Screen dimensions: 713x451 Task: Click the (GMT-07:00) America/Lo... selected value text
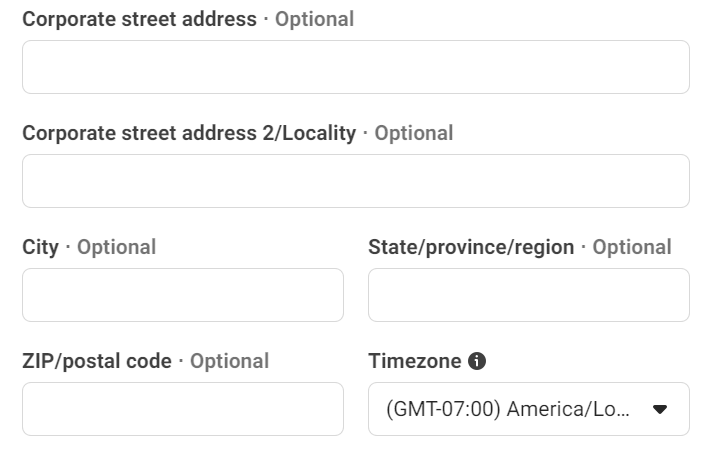[507, 409]
